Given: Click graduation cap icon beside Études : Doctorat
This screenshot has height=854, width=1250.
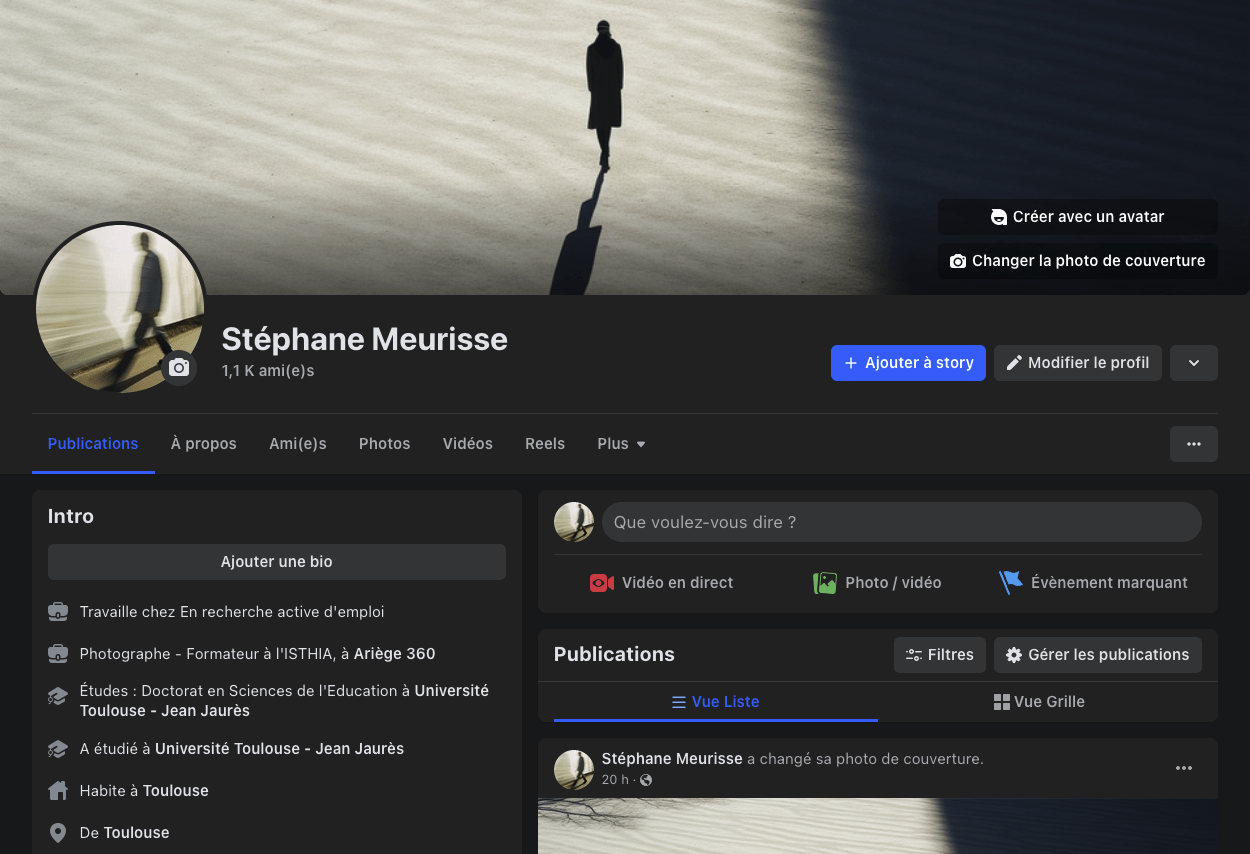Looking at the screenshot, I should 58,696.
